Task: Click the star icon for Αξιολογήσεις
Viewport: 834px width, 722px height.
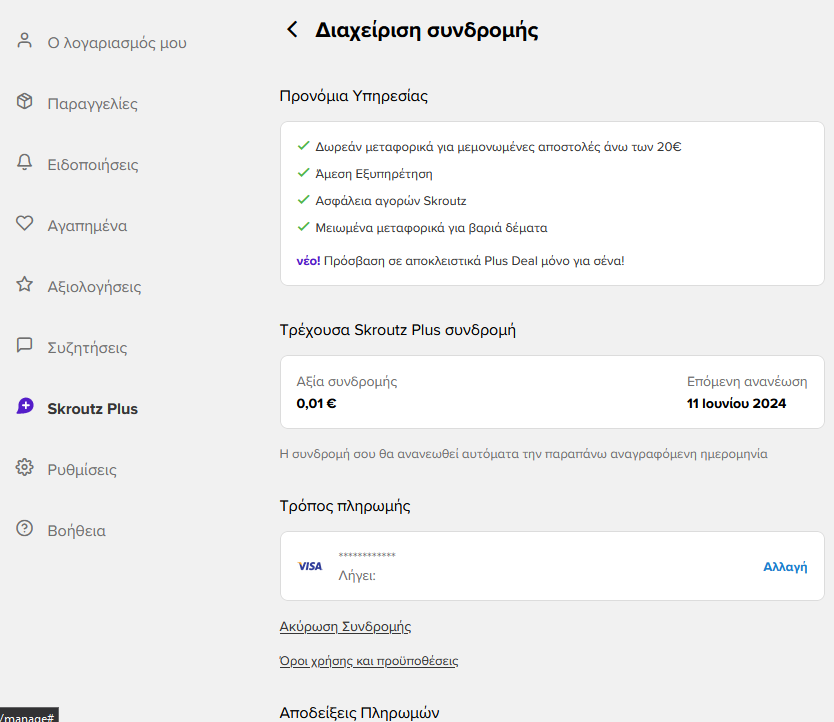Action: tap(24, 284)
